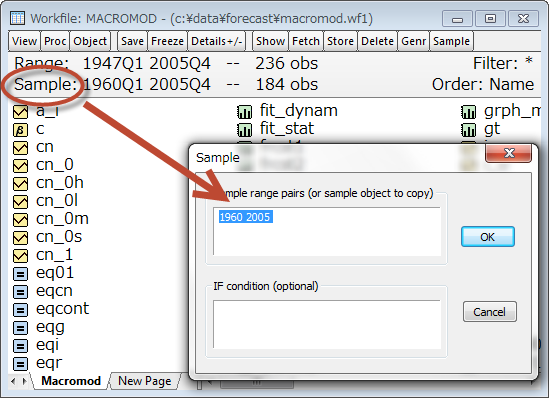Maximize the workfile window
Viewport: 549px width, 398px height.
point(490,18)
